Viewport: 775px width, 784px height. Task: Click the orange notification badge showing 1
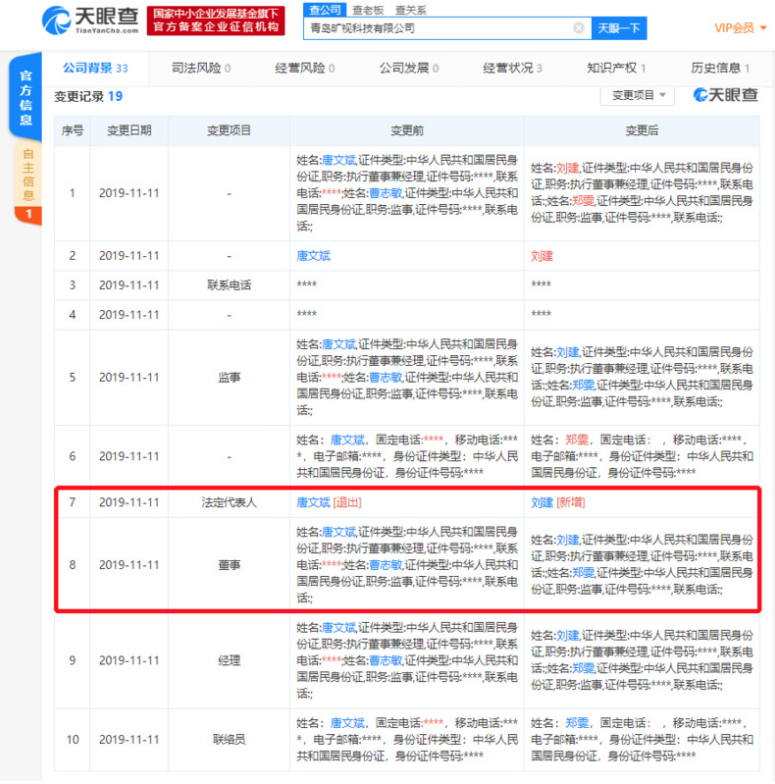click(28, 214)
